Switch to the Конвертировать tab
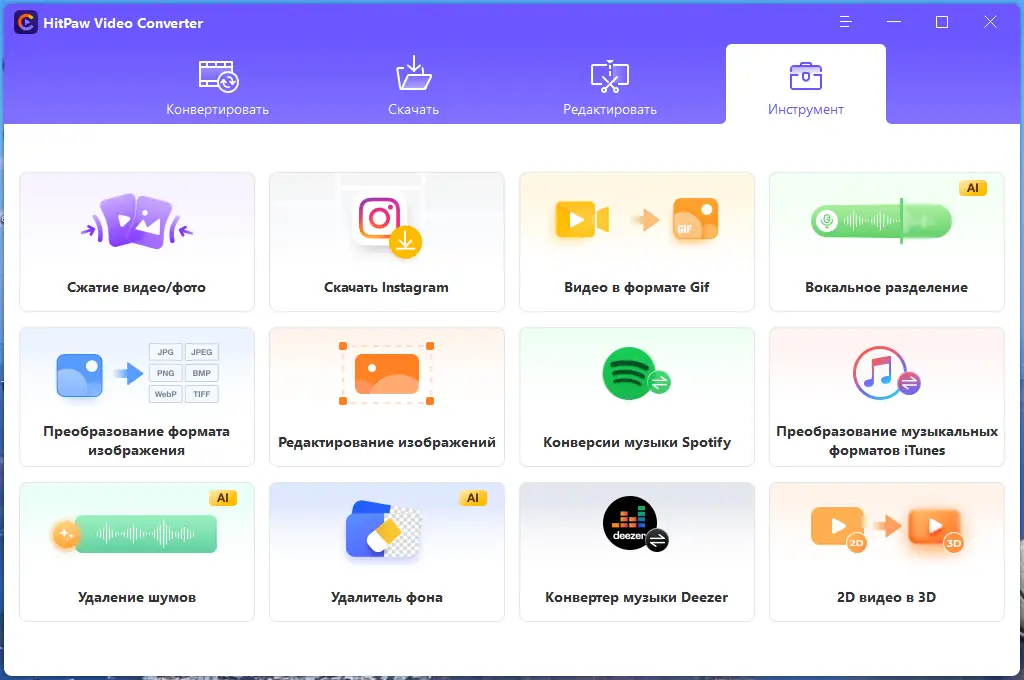This screenshot has width=1024, height=680. (217, 88)
